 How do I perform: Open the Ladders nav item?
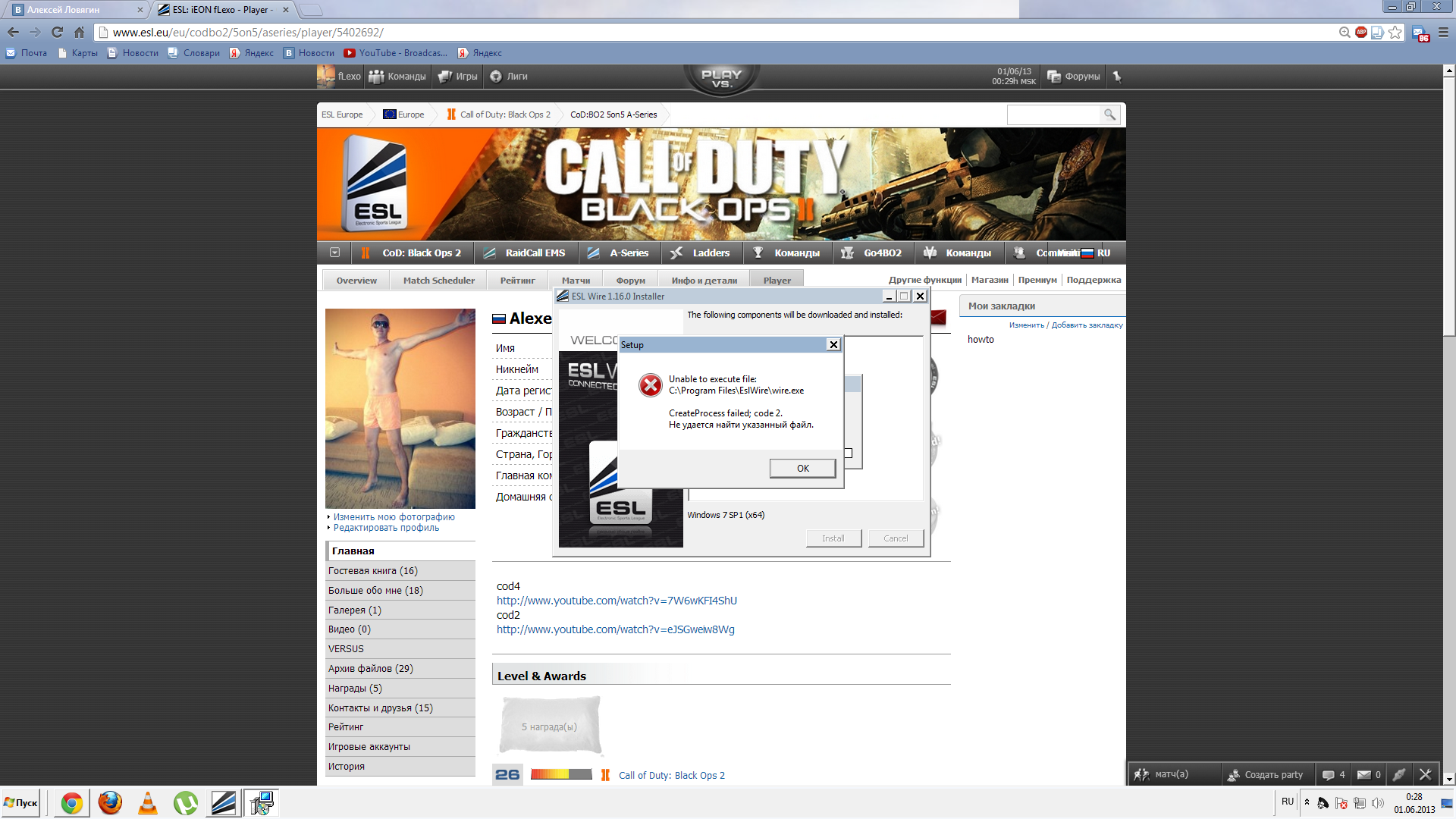coord(700,253)
